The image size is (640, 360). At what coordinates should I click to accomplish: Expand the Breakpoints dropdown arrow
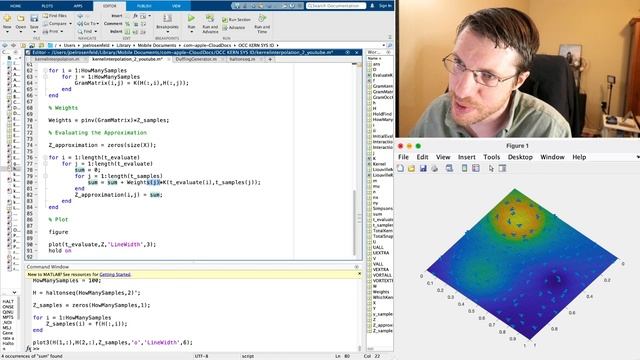click(167, 31)
